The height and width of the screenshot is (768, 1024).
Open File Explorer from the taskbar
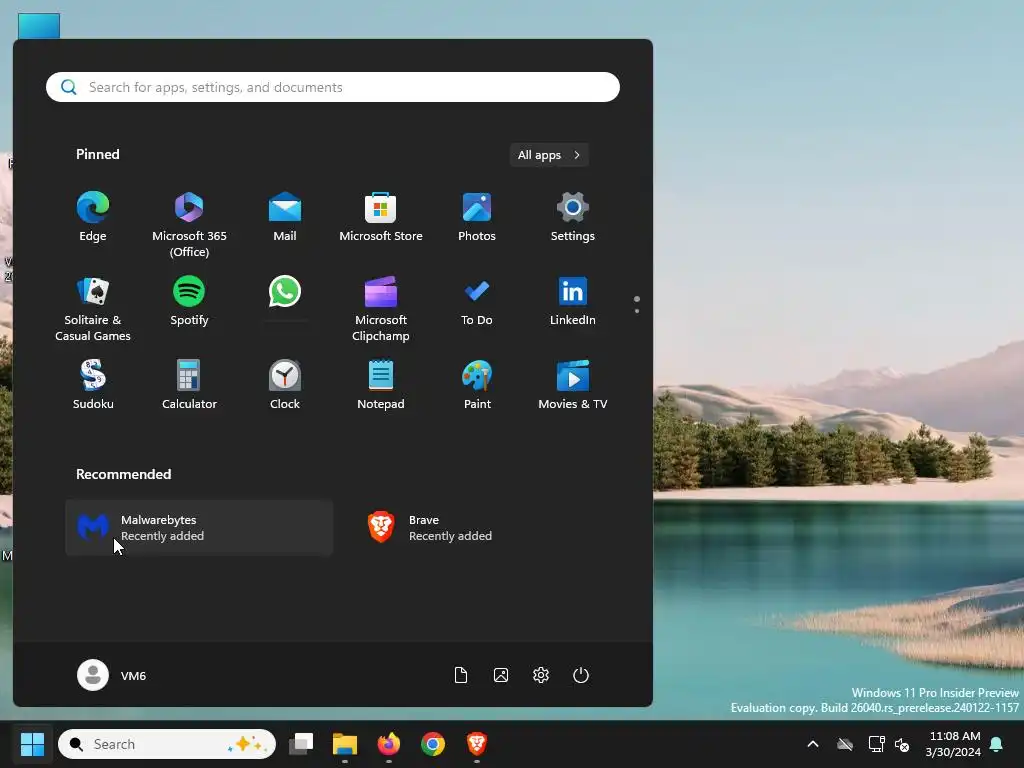(x=345, y=744)
